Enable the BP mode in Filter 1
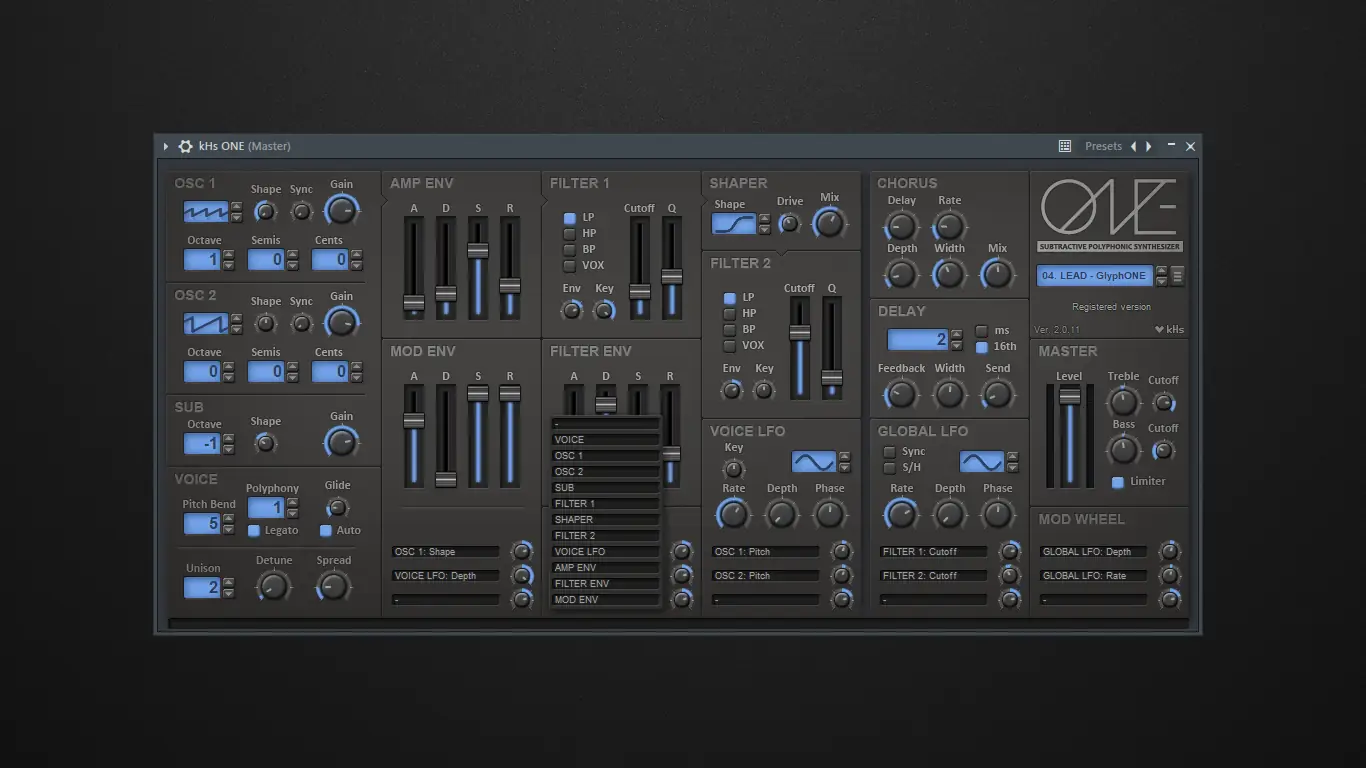Screen dimensions: 1366x768 point(570,250)
